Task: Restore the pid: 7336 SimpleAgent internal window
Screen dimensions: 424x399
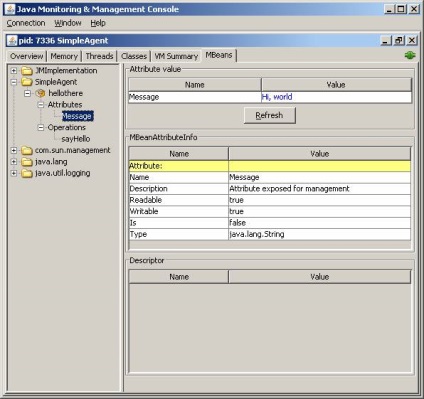Action: pyautogui.click(x=399, y=41)
